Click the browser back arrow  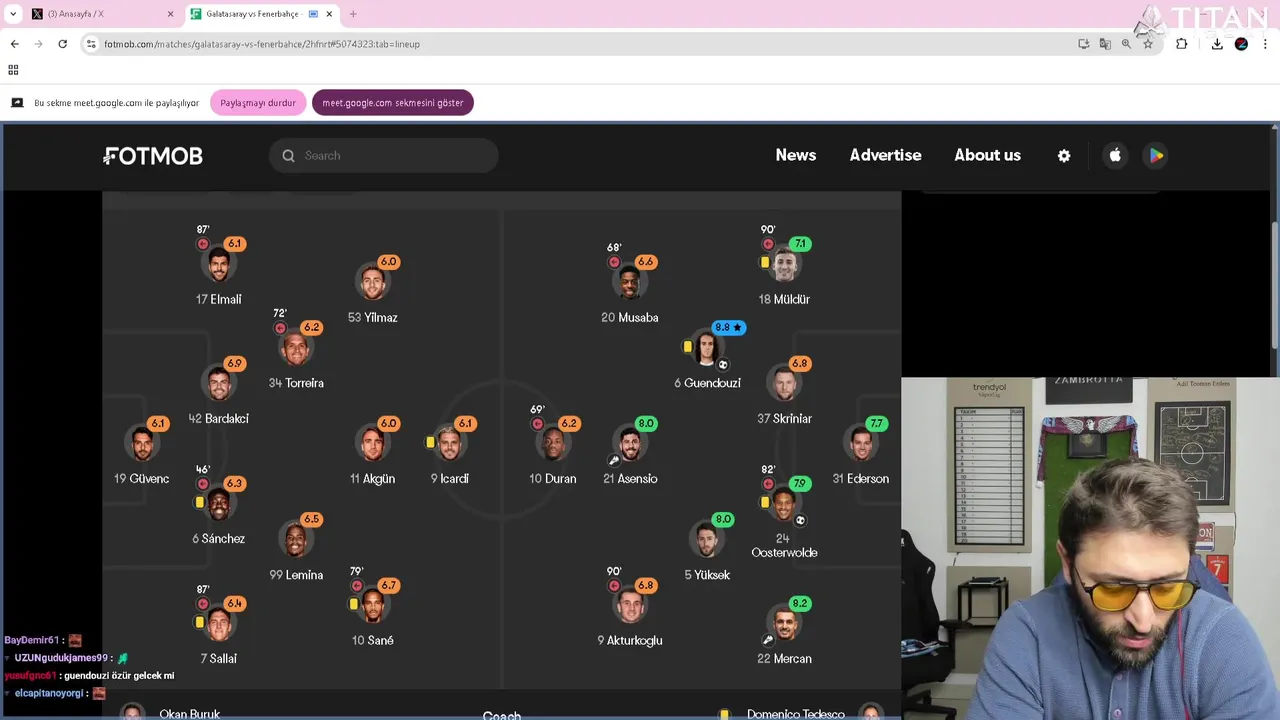pos(15,44)
